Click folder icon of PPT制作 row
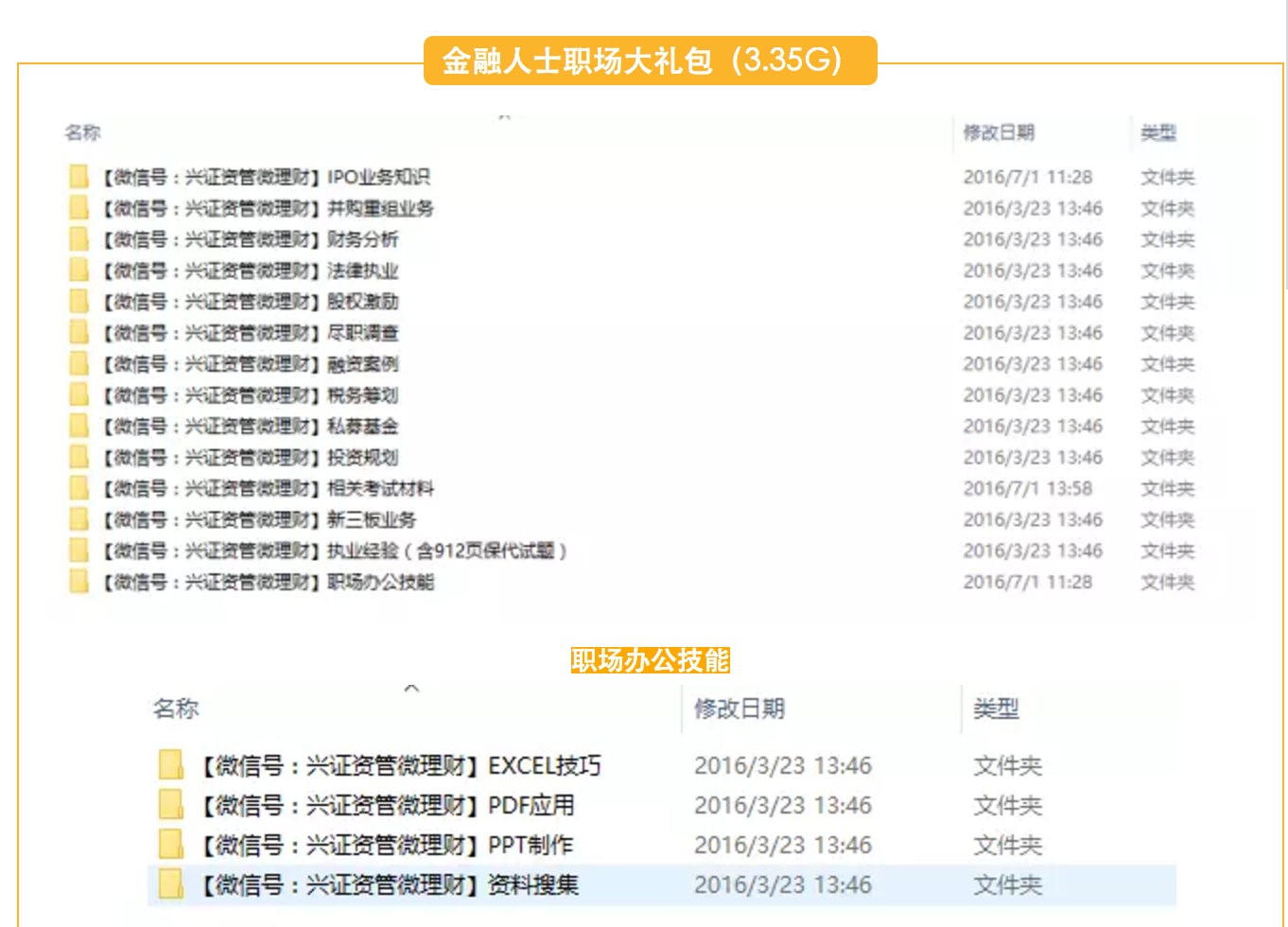This screenshot has height=927, width=1288. click(171, 845)
